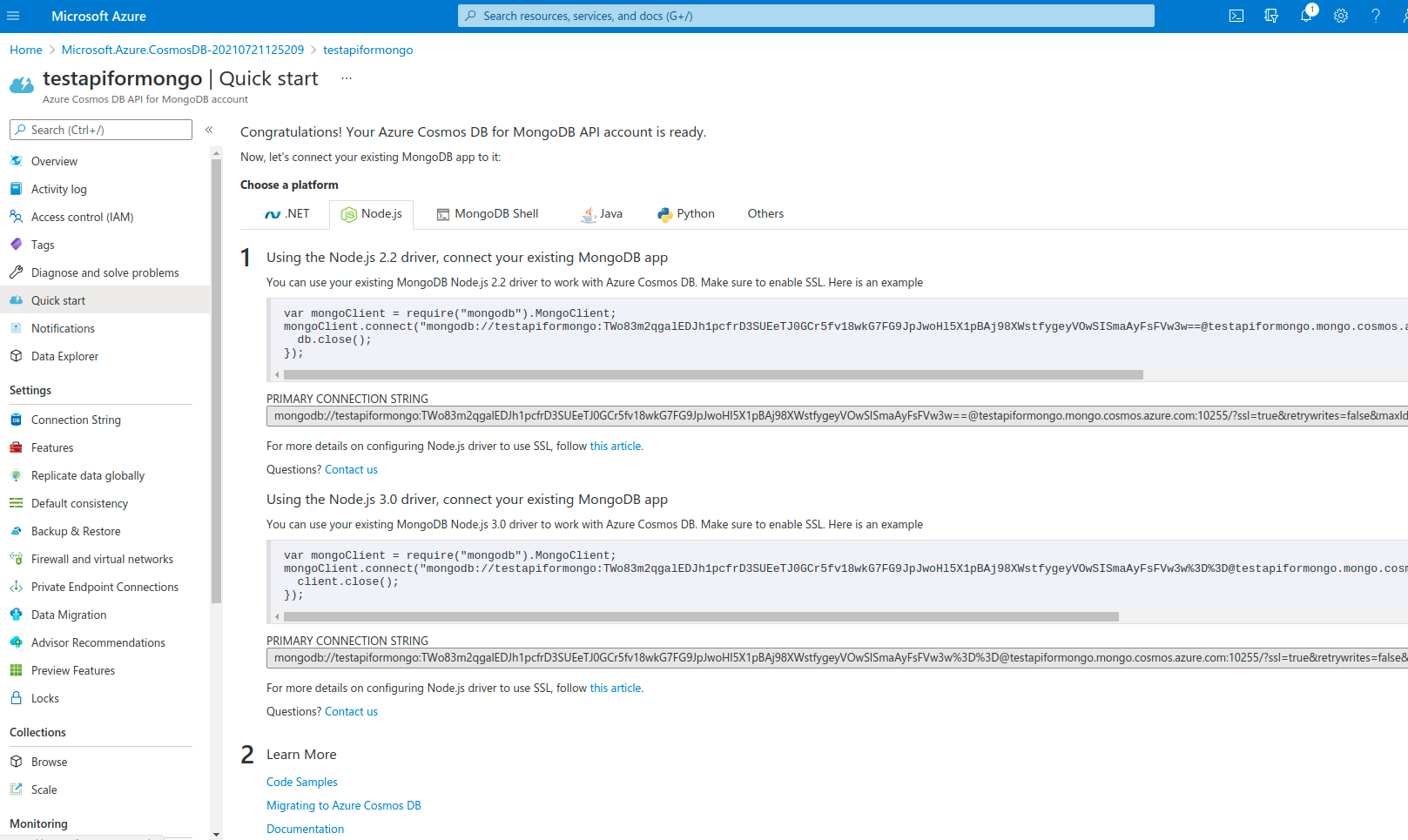Click the resources search bar
This screenshot has height=840, width=1408.
(x=805, y=15)
